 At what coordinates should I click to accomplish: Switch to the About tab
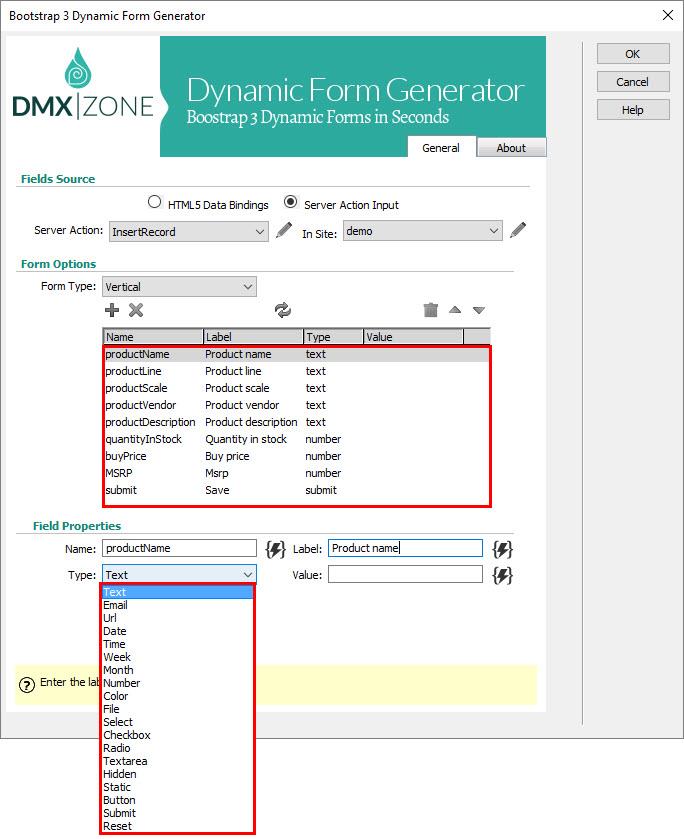511,148
